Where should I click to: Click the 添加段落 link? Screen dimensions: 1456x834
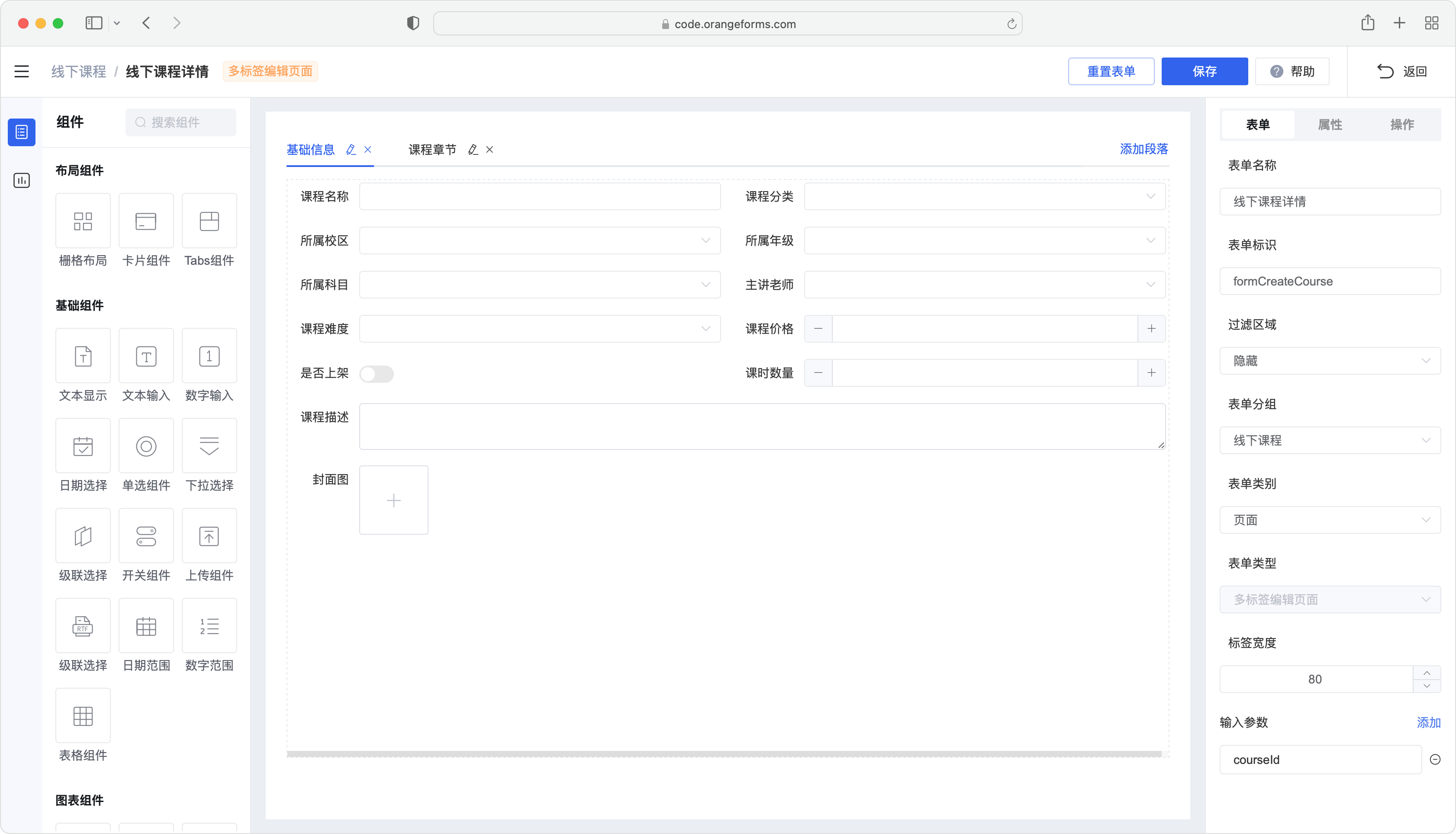click(x=1144, y=149)
